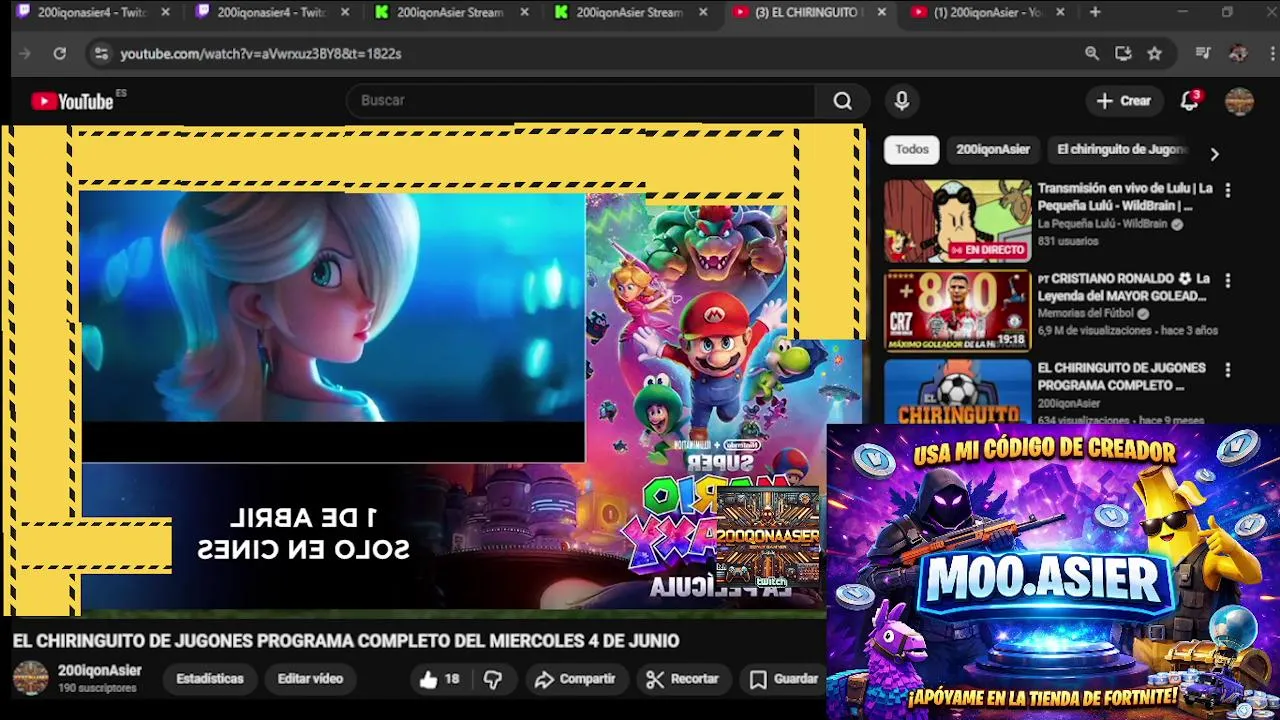The height and width of the screenshot is (720, 1280).
Task: Open the media control icon in Chrome toolbar
Action: click(1203, 54)
